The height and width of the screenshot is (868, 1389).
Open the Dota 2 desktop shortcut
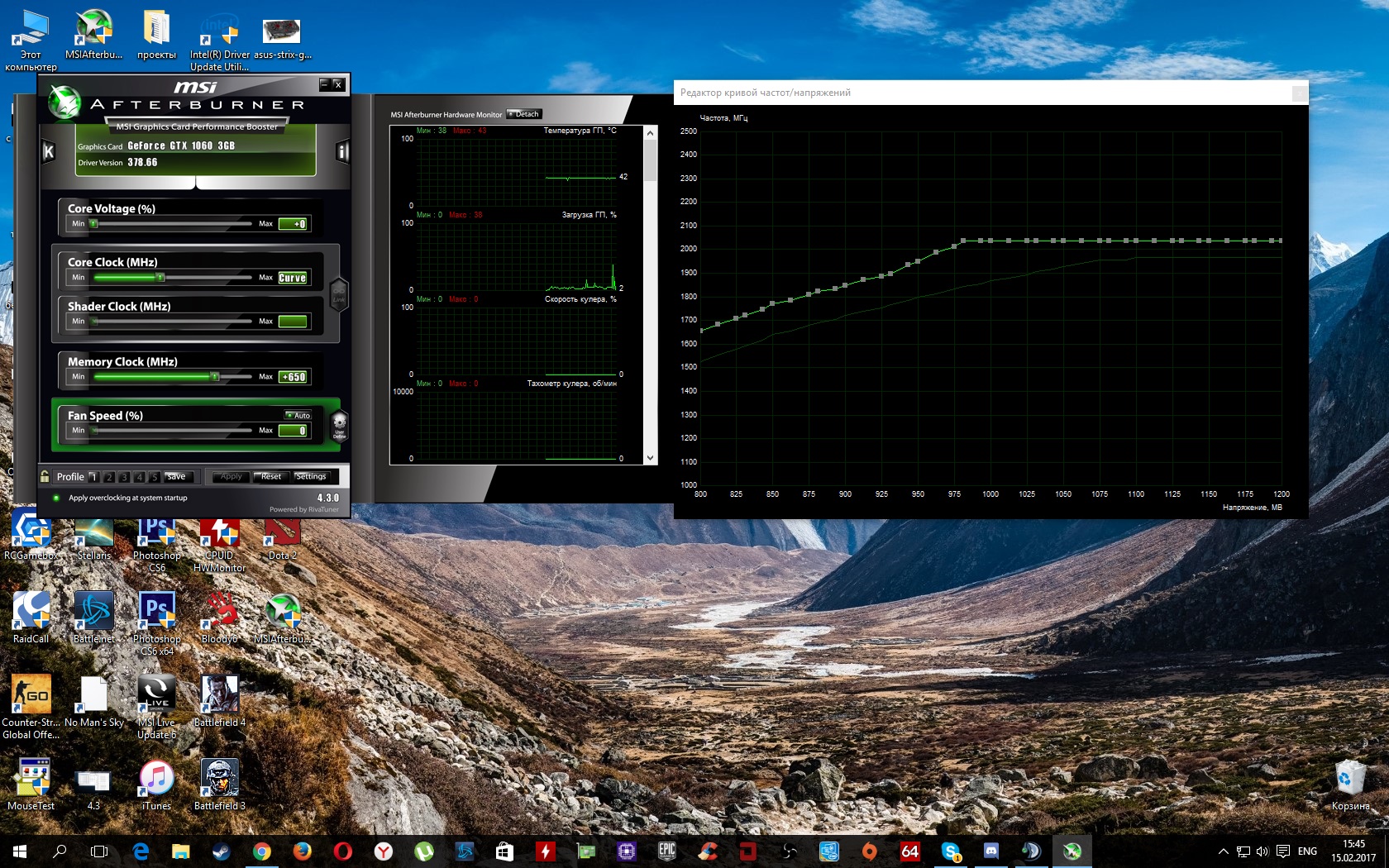(282, 538)
